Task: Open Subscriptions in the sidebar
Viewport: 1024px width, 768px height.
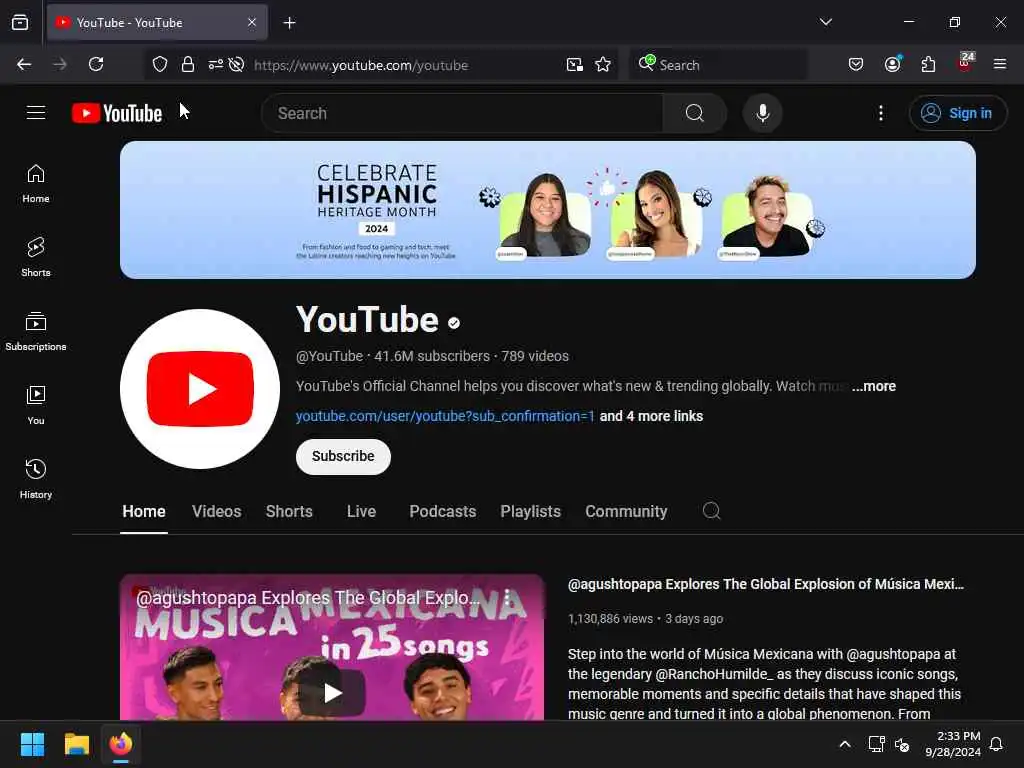Action: [x=36, y=331]
